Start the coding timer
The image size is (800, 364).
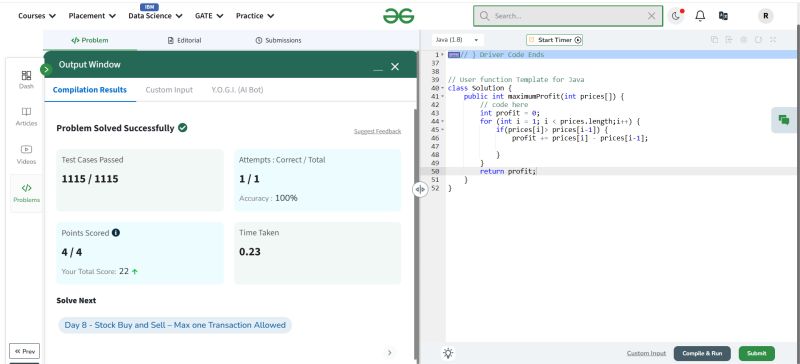555,40
